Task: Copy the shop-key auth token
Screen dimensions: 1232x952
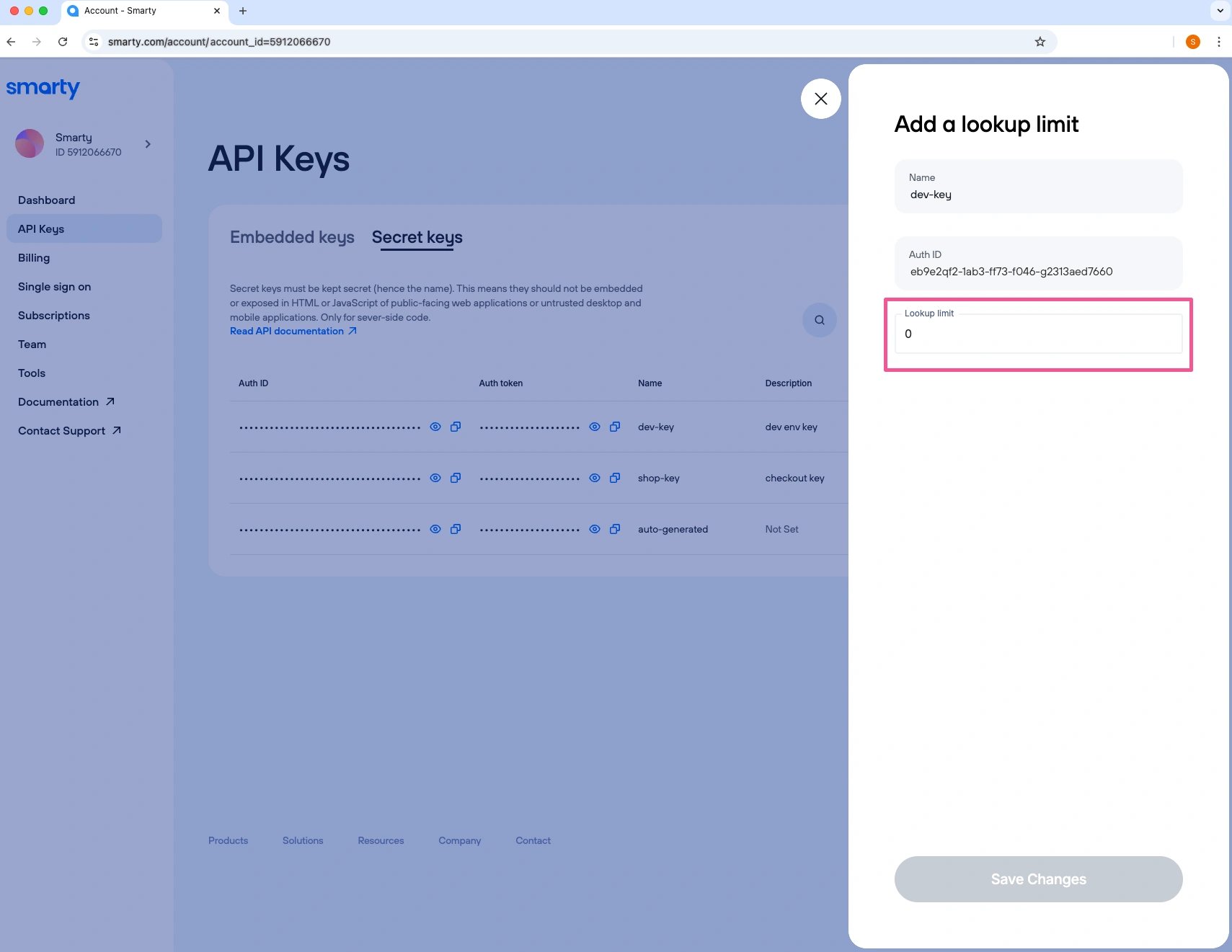Action: (x=614, y=478)
